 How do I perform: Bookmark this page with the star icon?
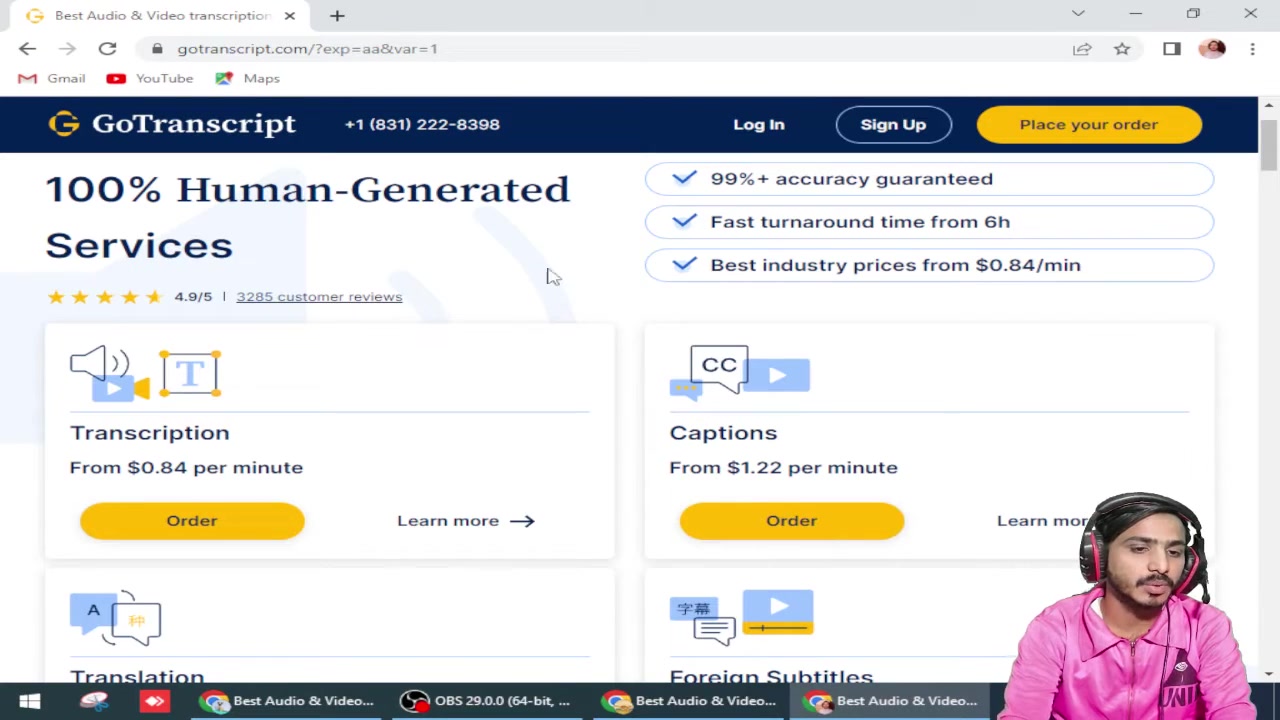pyautogui.click(x=1122, y=48)
